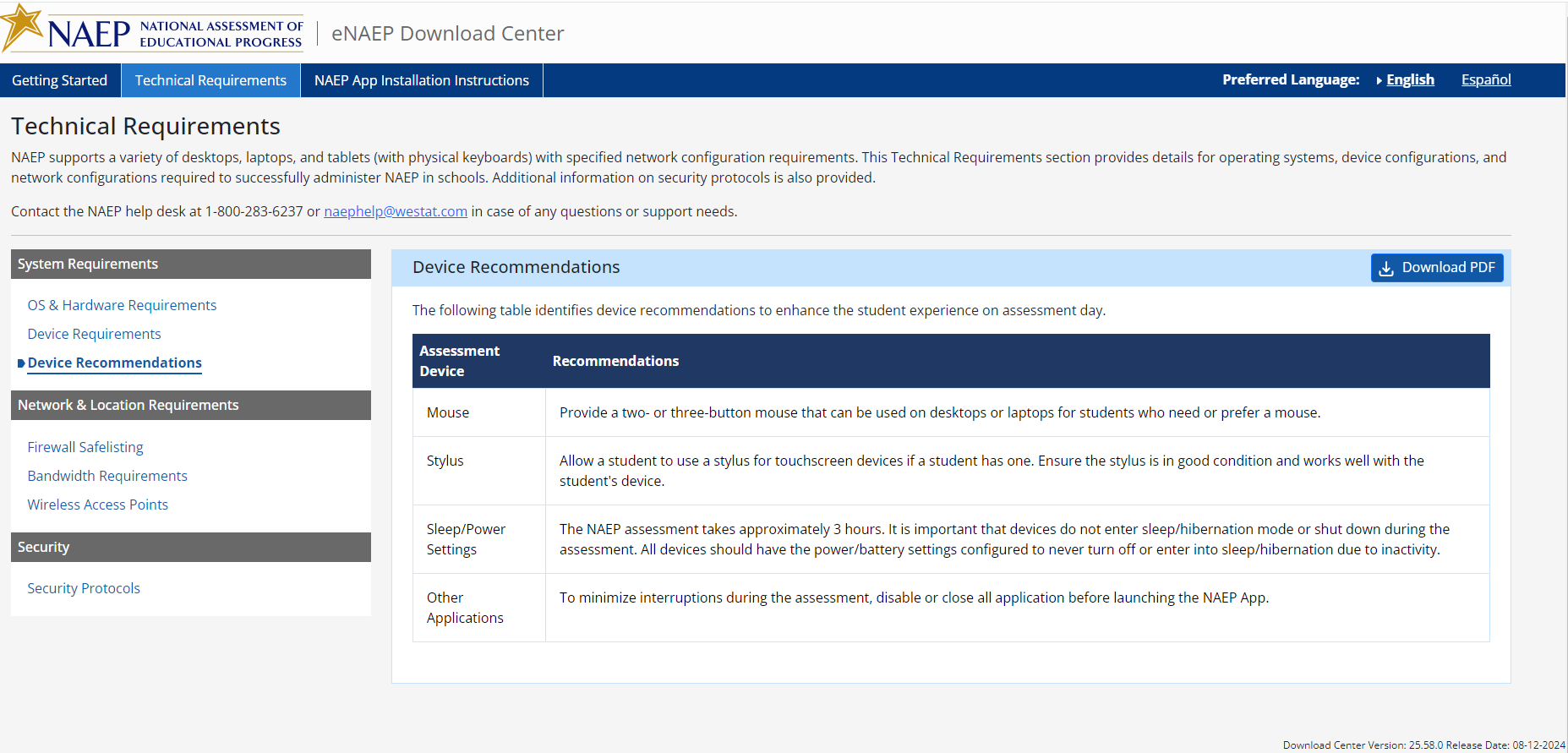This screenshot has width=1568, height=753.
Task: Click the download arrow icon
Action: tap(1386, 269)
